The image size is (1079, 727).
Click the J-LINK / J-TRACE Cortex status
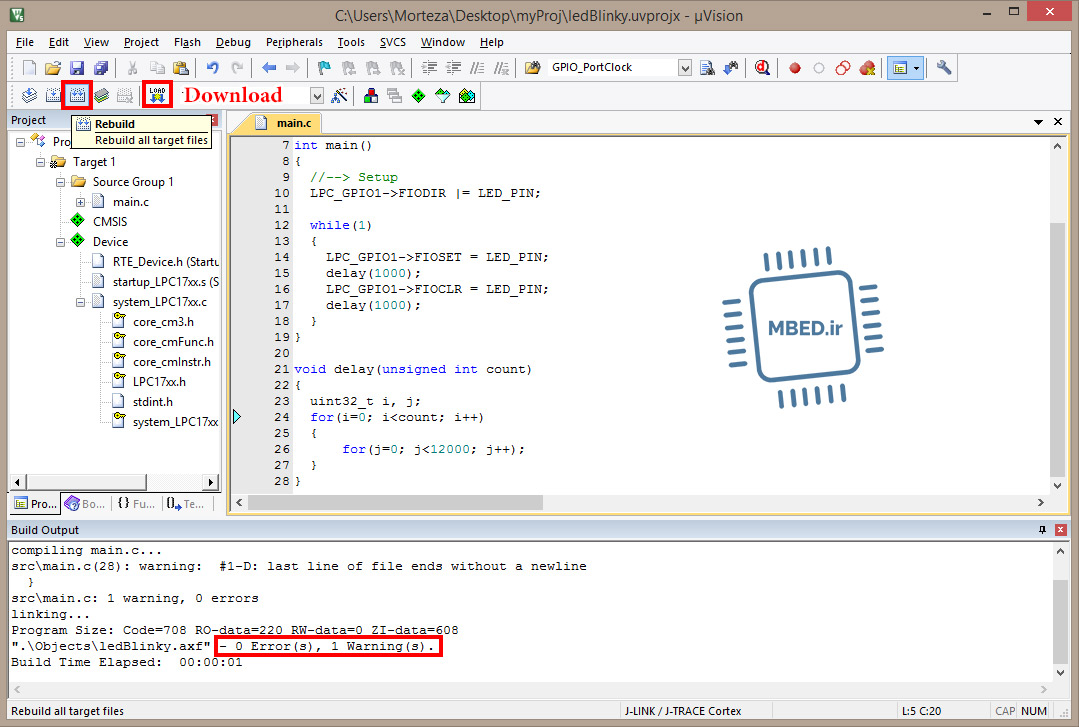tap(683, 711)
